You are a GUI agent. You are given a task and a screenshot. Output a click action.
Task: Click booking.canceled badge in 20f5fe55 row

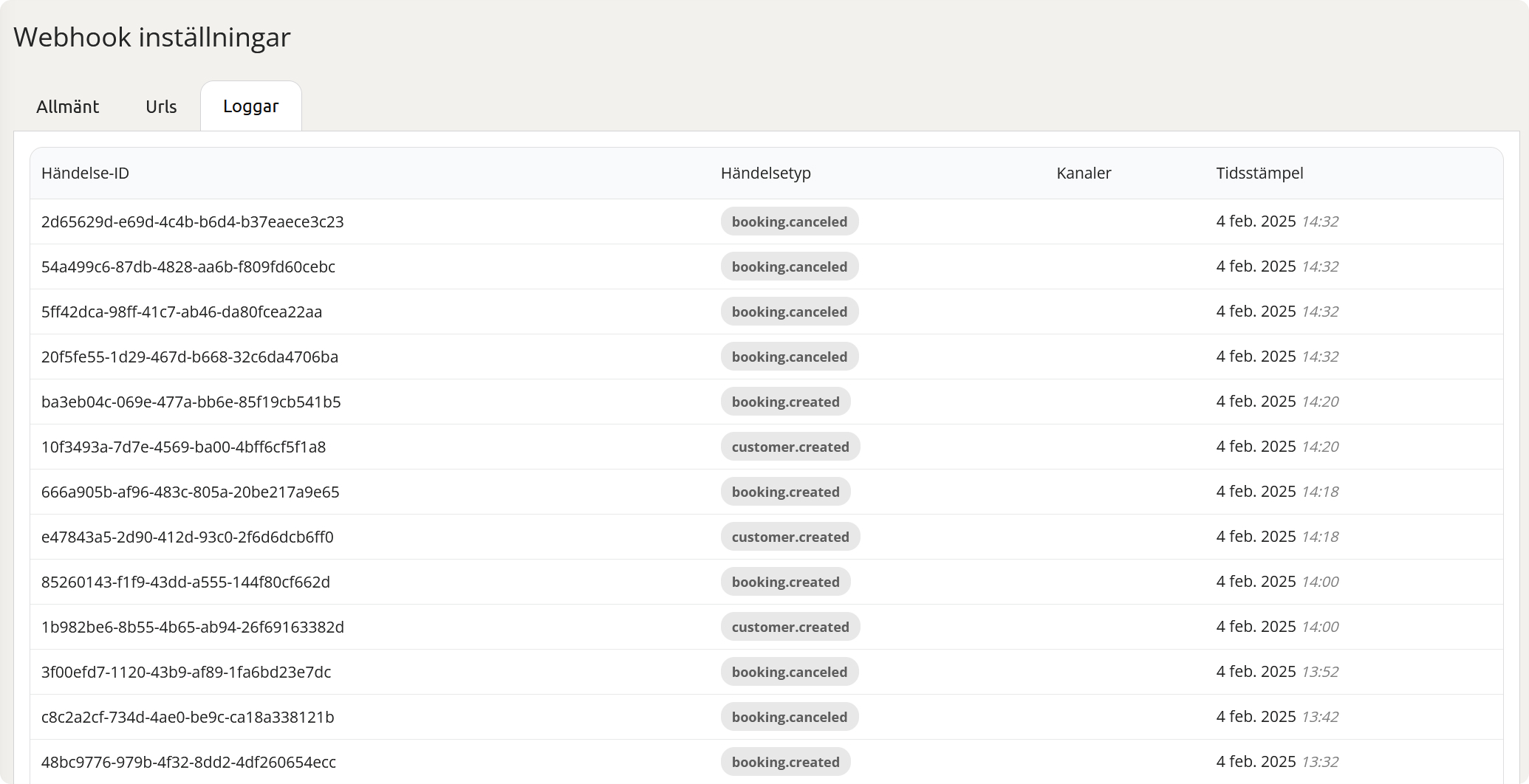790,357
